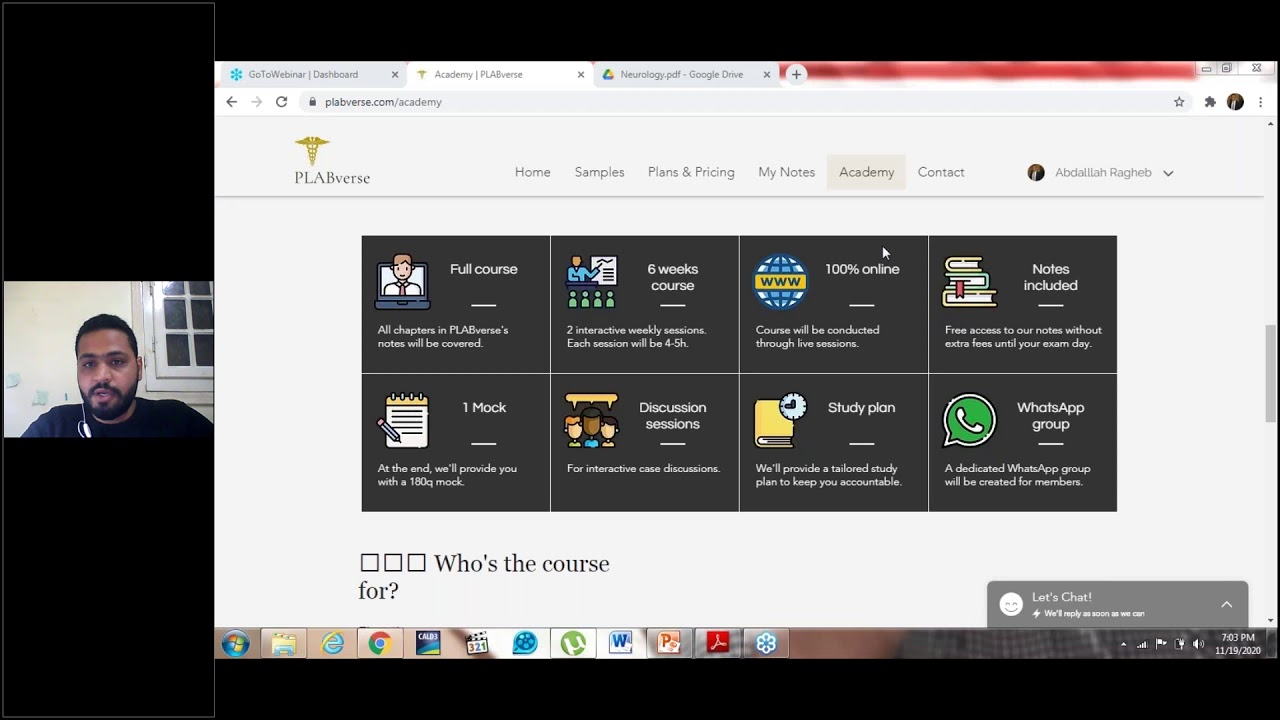Viewport: 1280px width, 720px height.
Task: Close the GoToWebinar Dashboard tab
Action: click(x=395, y=74)
